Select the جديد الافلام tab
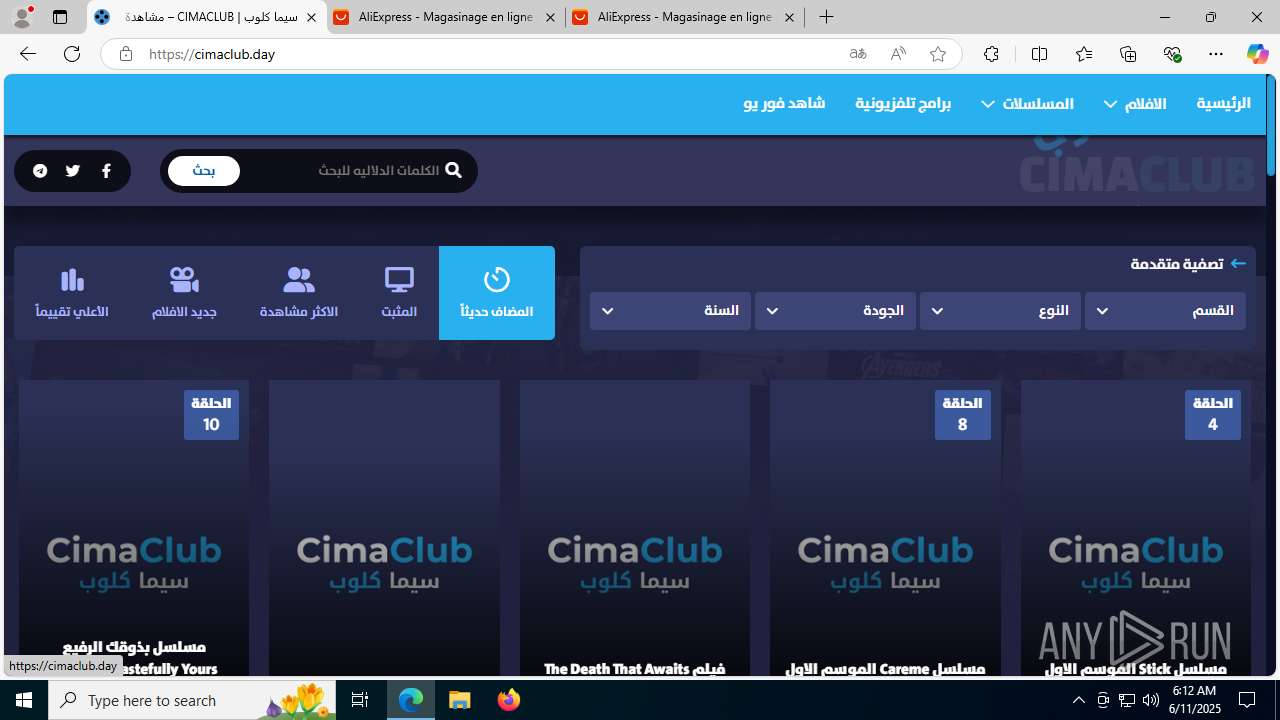Screen dimensions: 1280x720 [x=184, y=293]
